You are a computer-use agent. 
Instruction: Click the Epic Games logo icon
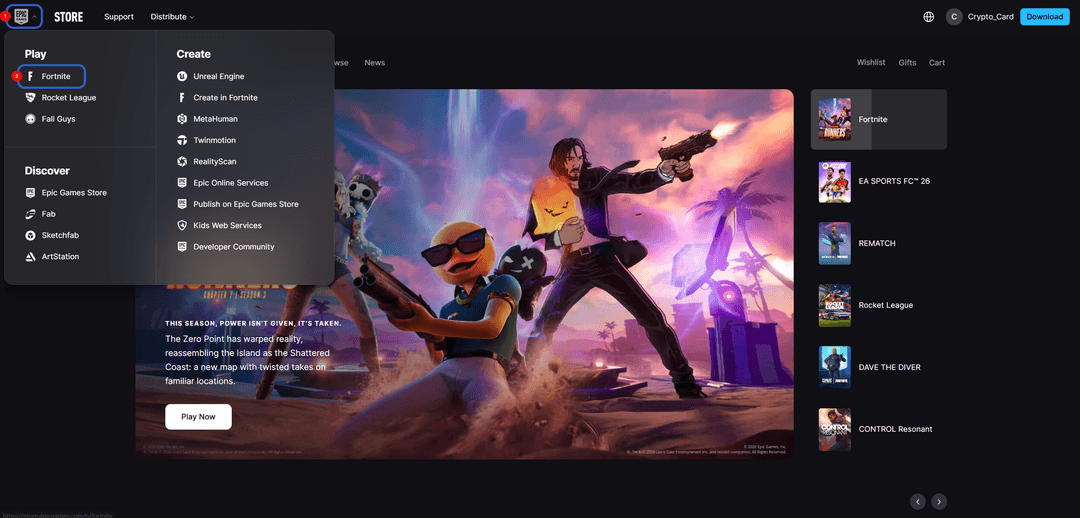pyautogui.click(x=21, y=16)
